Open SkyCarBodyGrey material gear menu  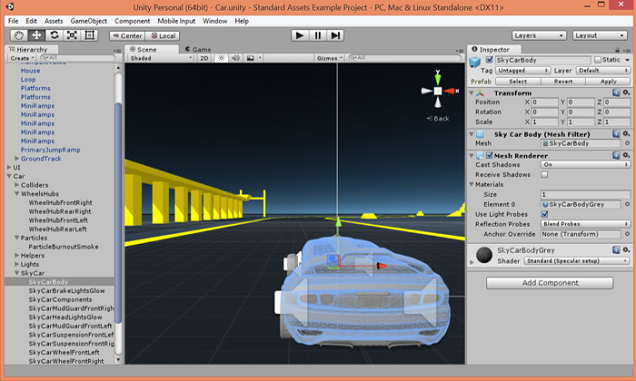pos(626,250)
